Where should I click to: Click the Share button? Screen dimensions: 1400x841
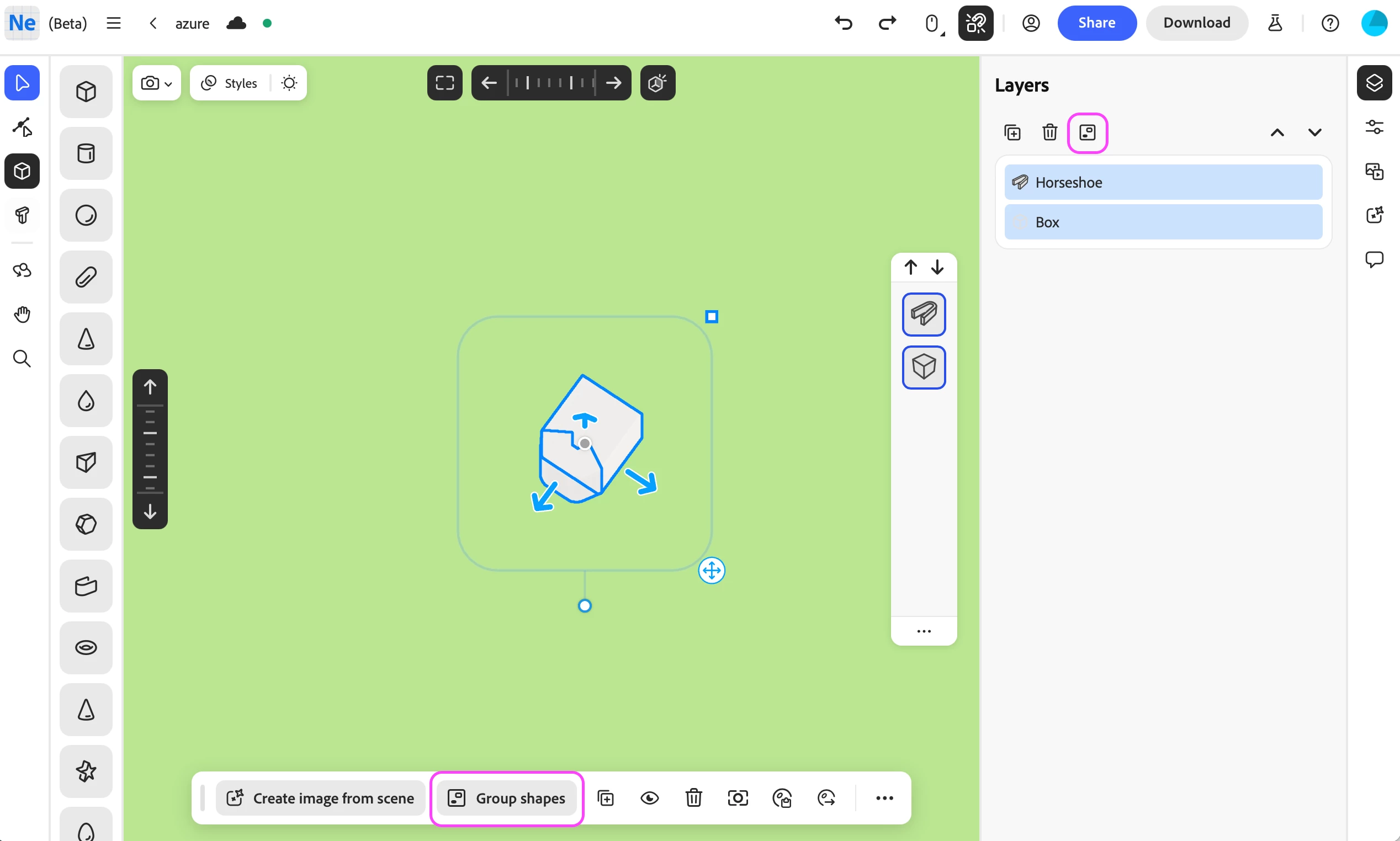pyautogui.click(x=1096, y=23)
